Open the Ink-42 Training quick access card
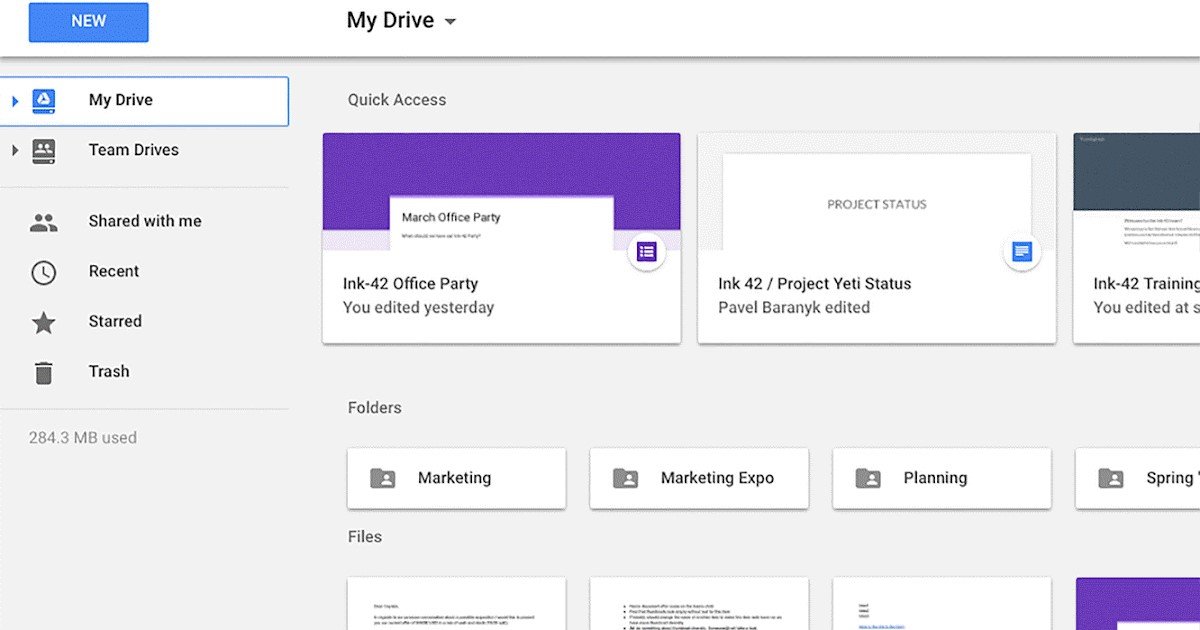The image size is (1200, 630). point(1137,239)
